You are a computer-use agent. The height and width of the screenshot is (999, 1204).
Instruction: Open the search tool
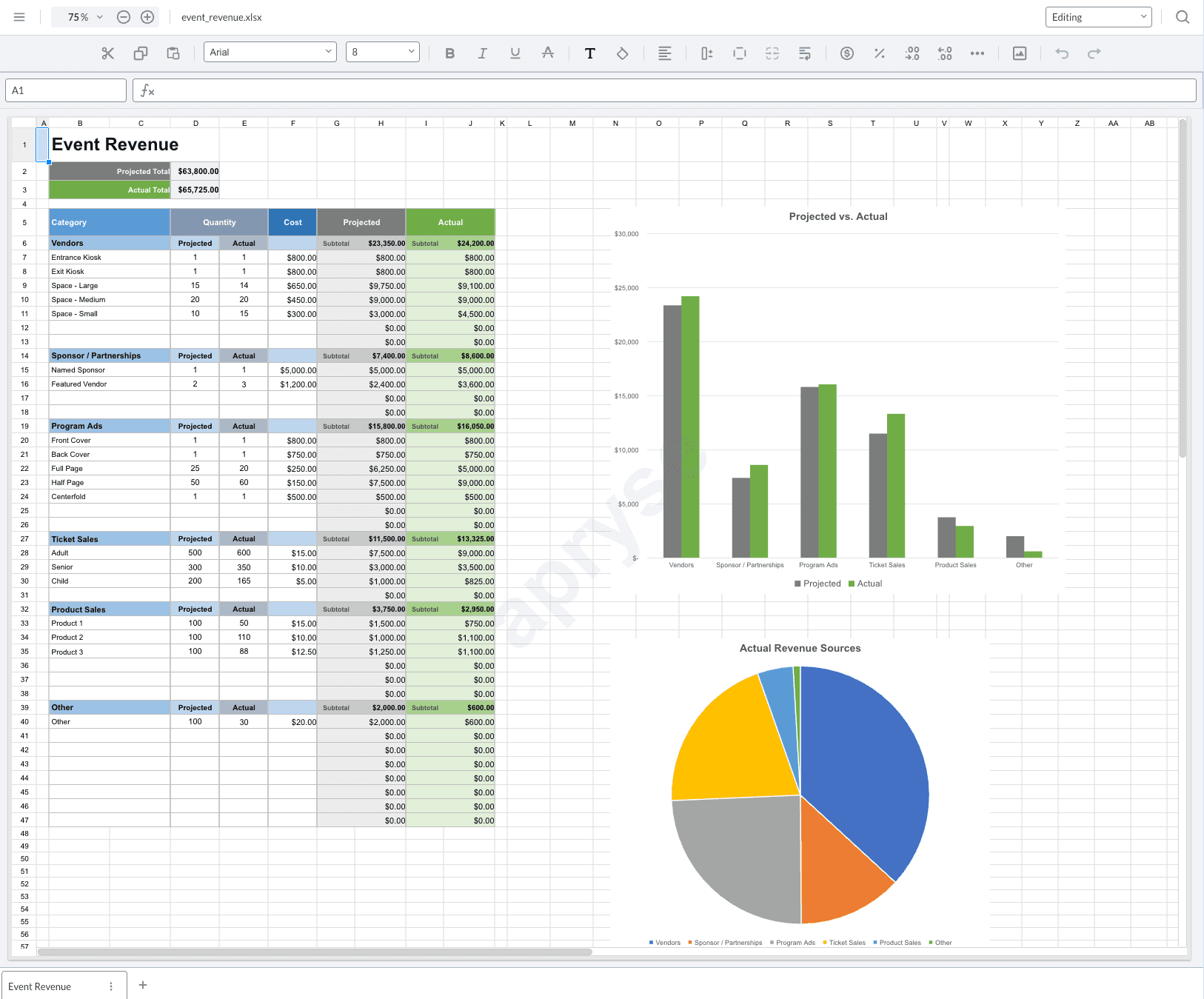pos(1183,16)
